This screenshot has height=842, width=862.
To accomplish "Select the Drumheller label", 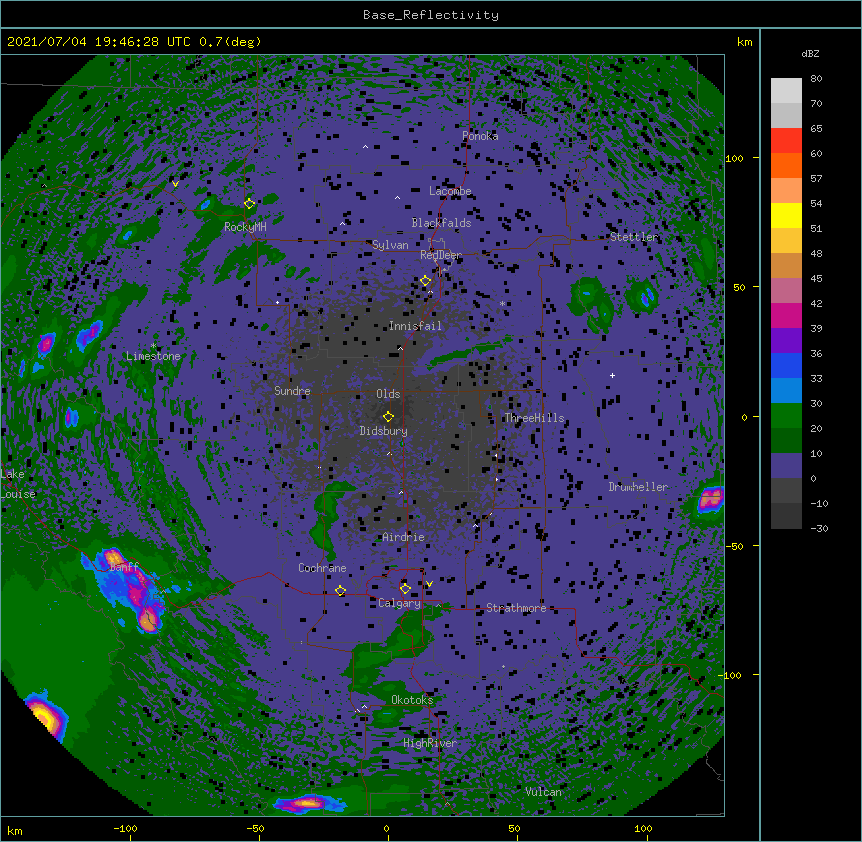I will [638, 487].
